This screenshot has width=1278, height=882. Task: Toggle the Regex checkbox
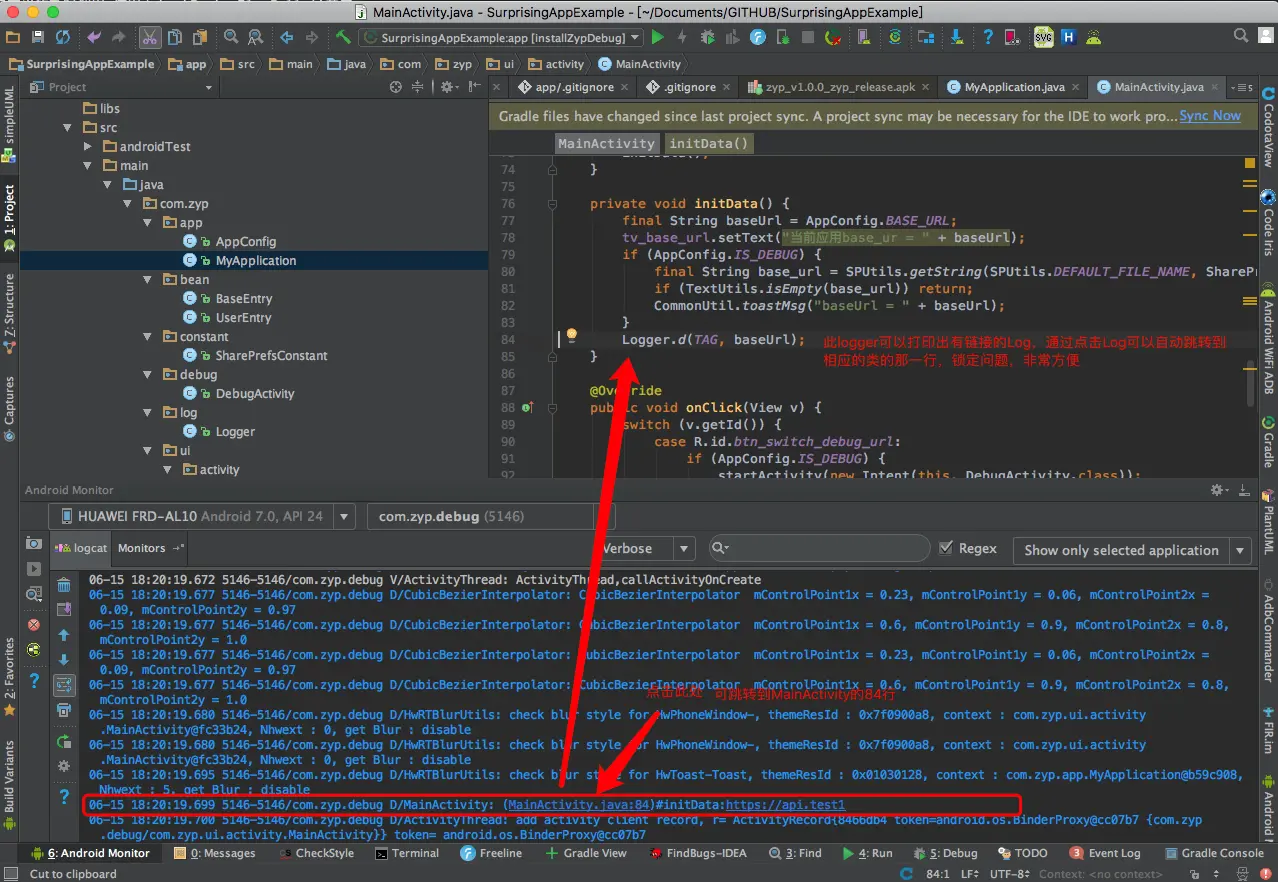point(946,548)
